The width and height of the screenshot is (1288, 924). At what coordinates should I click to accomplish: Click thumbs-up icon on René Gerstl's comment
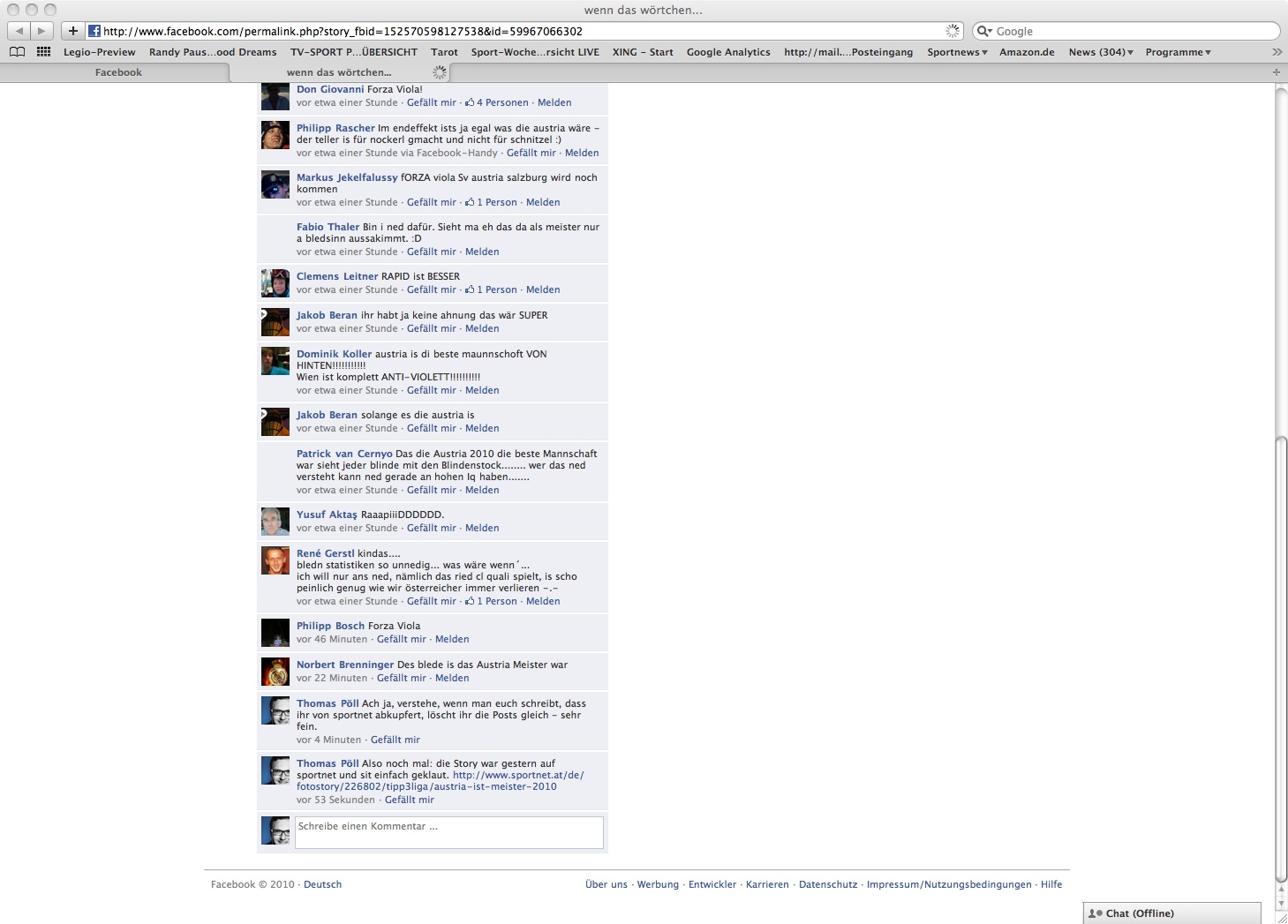click(x=470, y=601)
